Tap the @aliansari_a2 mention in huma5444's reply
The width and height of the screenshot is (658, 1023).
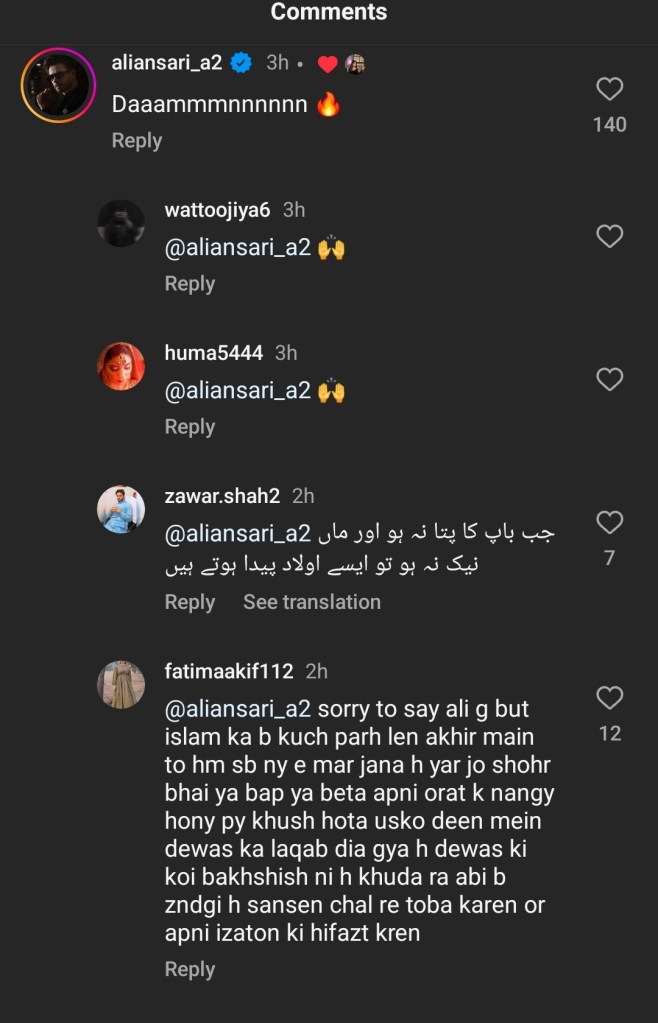click(x=238, y=391)
